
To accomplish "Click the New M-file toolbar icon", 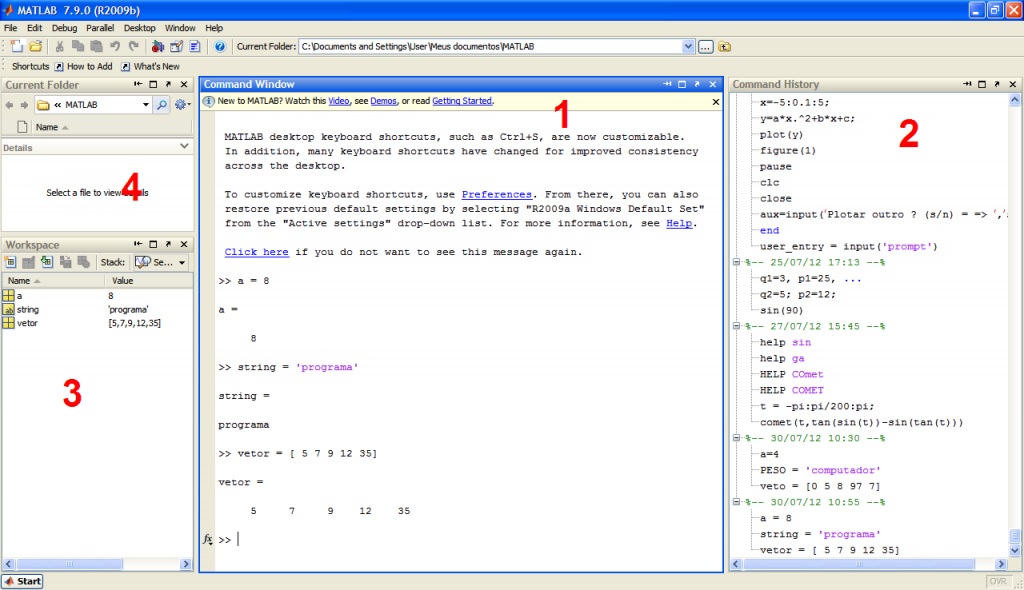I will point(16,46).
